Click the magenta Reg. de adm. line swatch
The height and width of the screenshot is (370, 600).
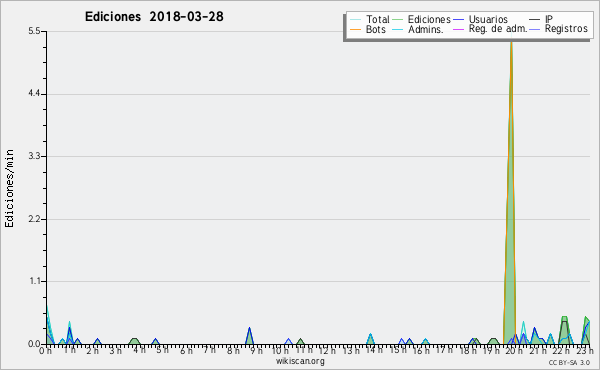[458, 29]
